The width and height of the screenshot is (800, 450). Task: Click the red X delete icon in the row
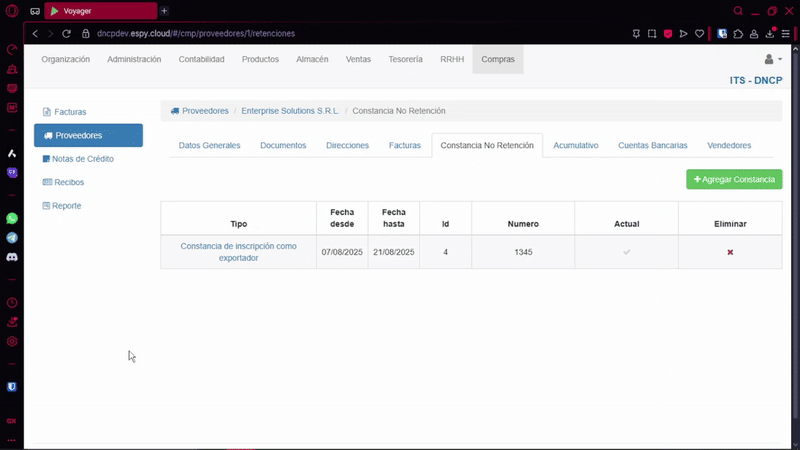click(x=730, y=252)
